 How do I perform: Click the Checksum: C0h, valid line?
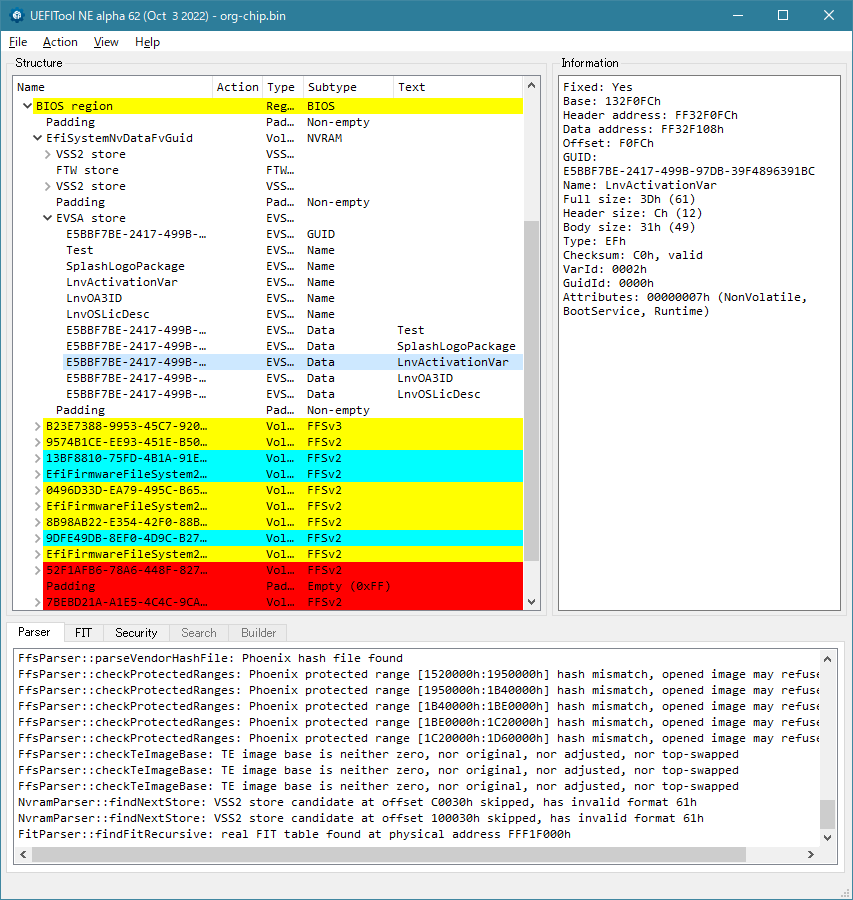(633, 255)
